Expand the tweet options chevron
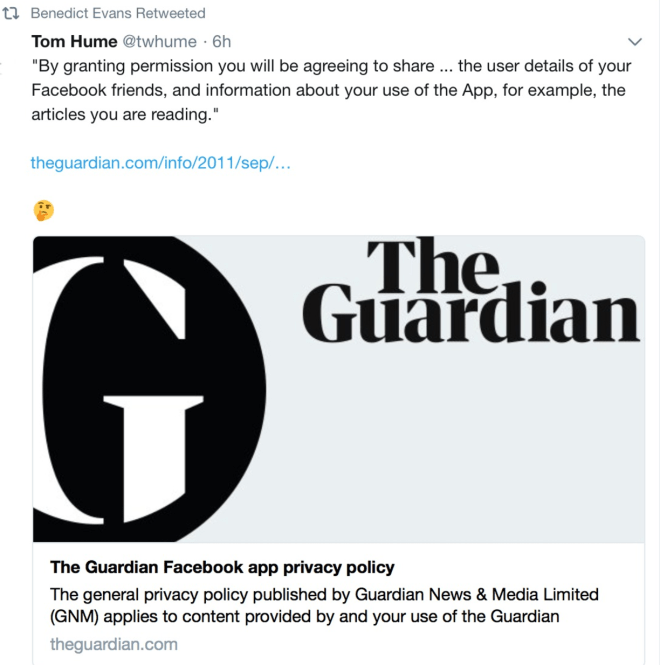This screenshot has width=660, height=665. pyautogui.click(x=634, y=42)
